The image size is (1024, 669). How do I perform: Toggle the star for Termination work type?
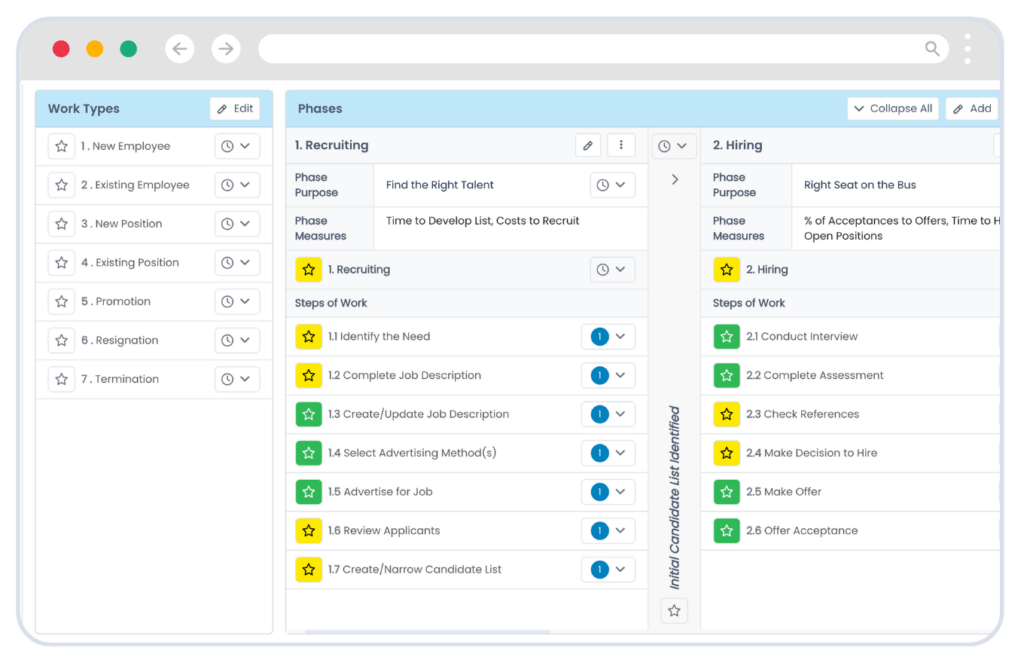click(x=62, y=380)
